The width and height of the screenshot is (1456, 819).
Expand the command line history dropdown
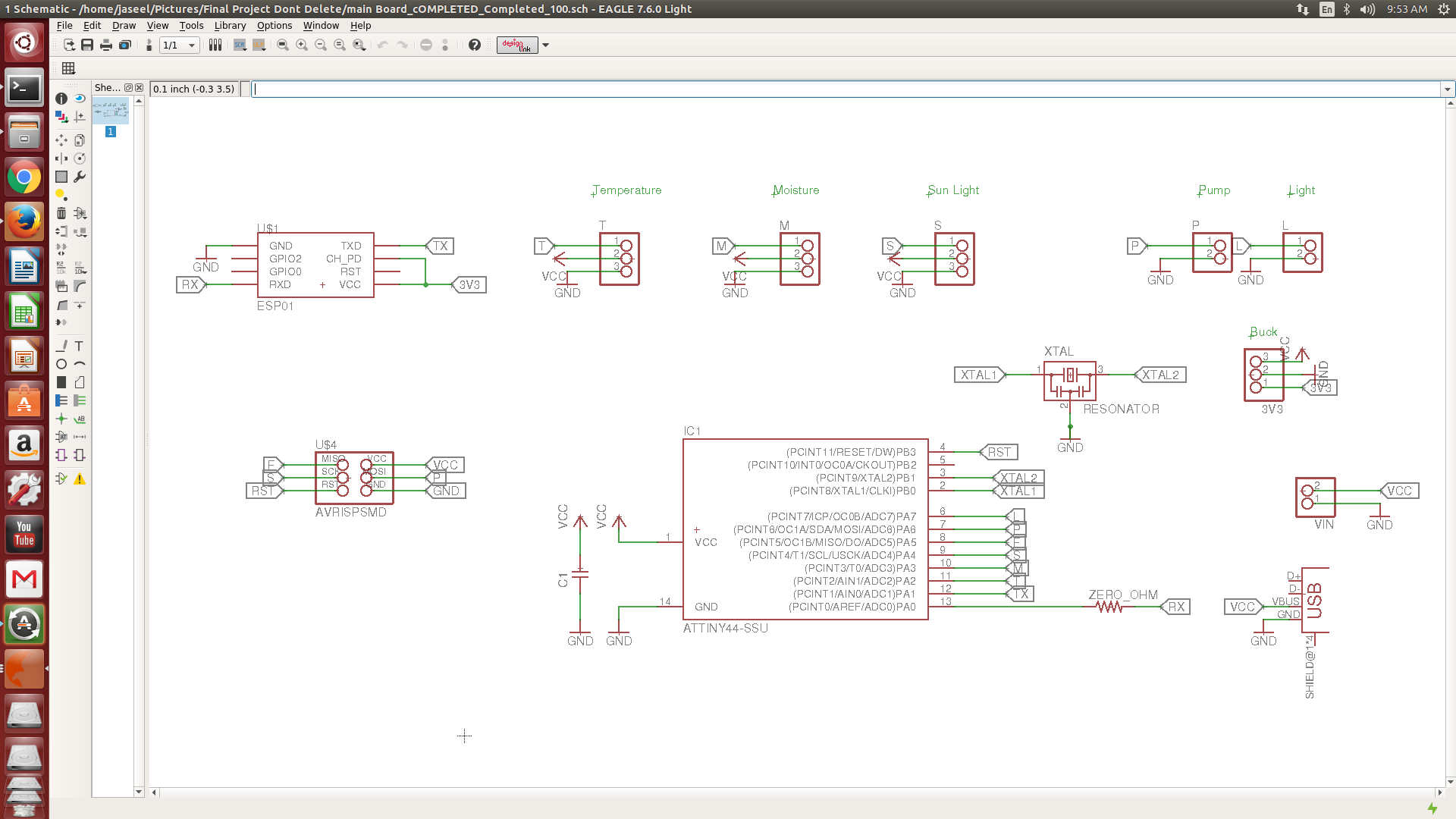[x=1448, y=89]
